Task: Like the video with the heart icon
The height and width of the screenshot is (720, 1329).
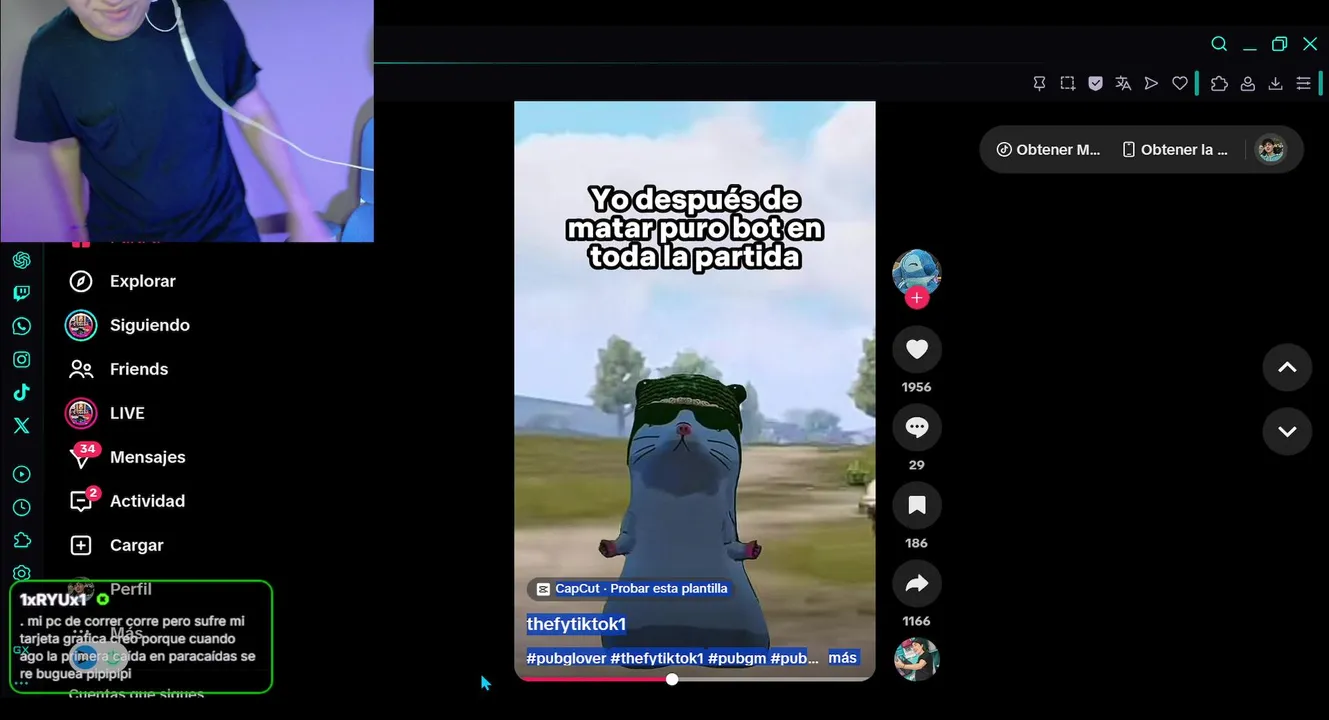Action: pyautogui.click(x=917, y=349)
